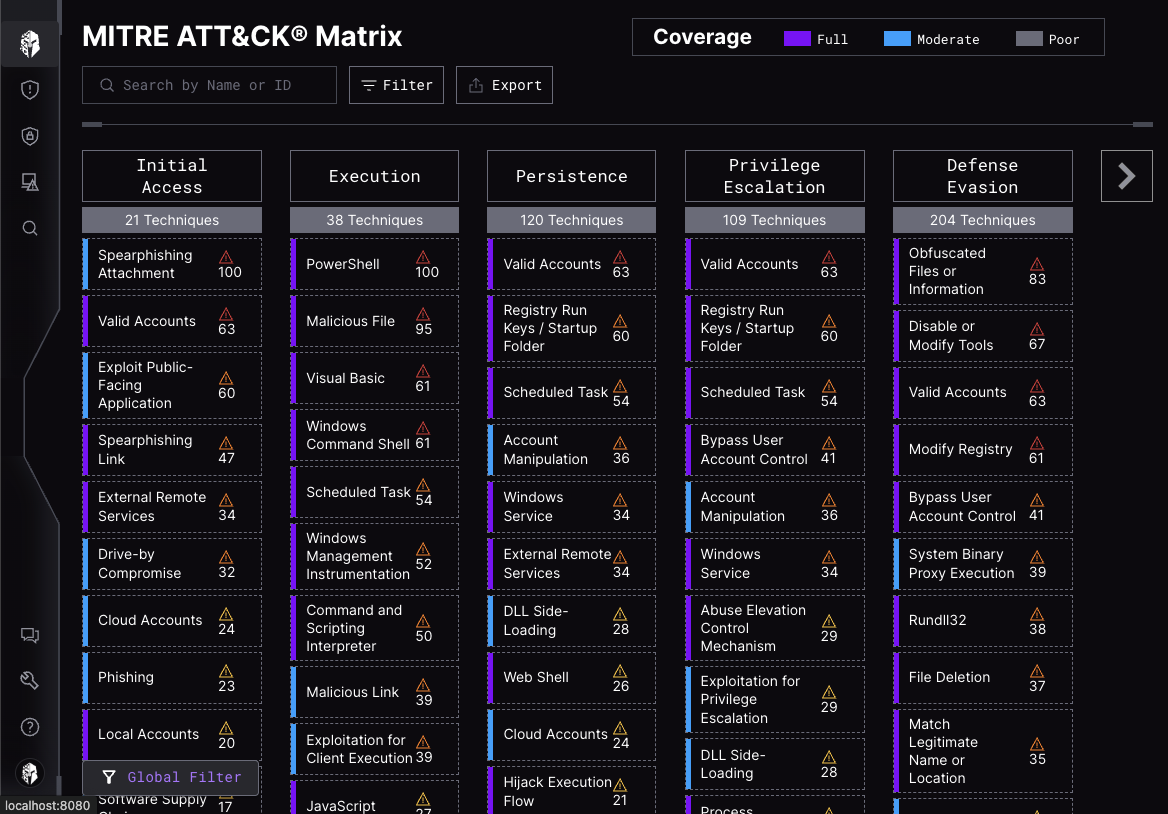The height and width of the screenshot is (814, 1168).
Task: Open the Global Filter panel
Action: tap(170, 777)
